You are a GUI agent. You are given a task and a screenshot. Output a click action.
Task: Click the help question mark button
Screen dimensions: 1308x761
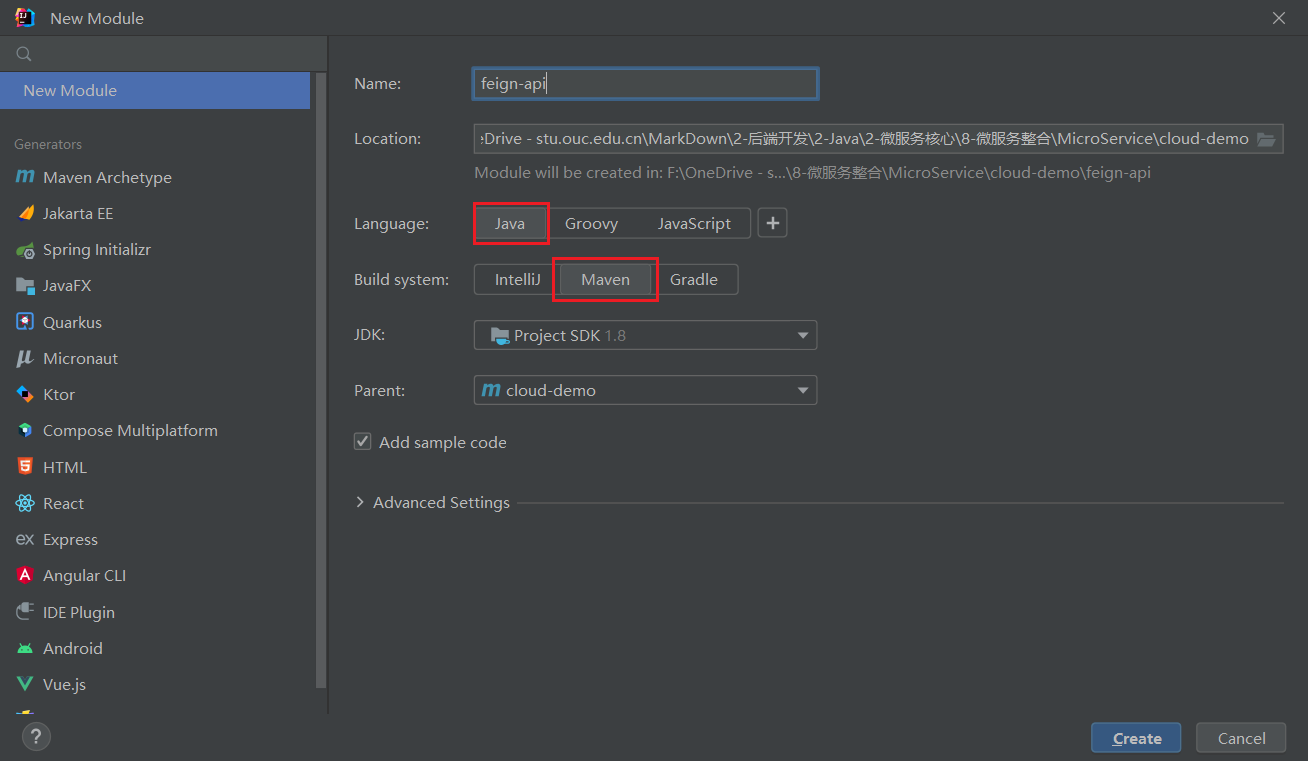(x=36, y=737)
